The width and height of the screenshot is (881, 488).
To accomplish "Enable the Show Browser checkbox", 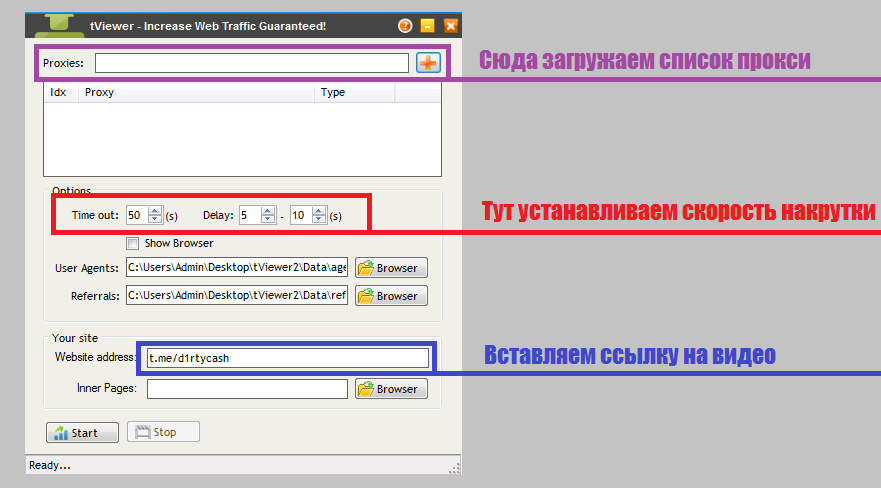I will pos(132,243).
